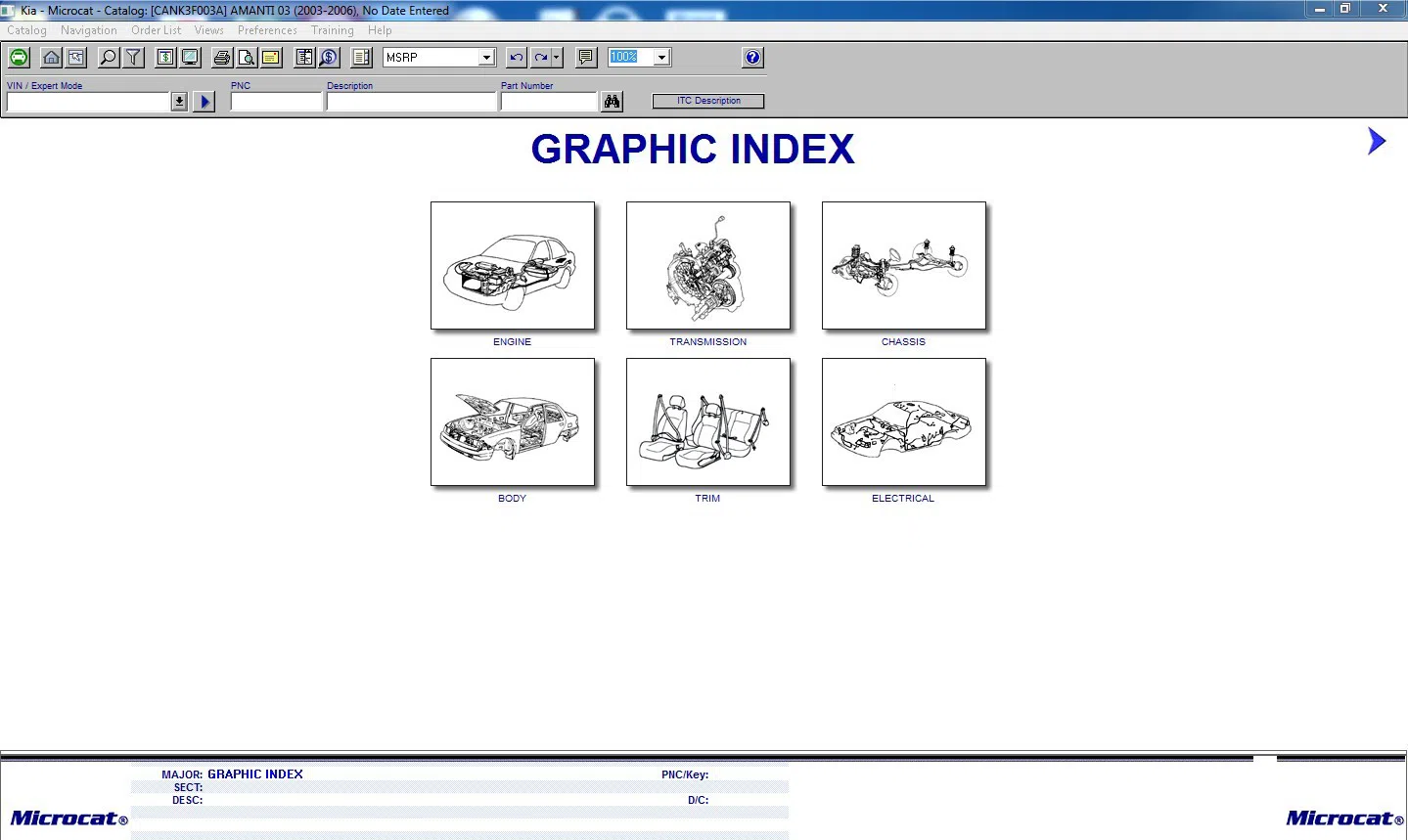Click the Description input field
This screenshot has width=1408, height=840.
(x=412, y=102)
